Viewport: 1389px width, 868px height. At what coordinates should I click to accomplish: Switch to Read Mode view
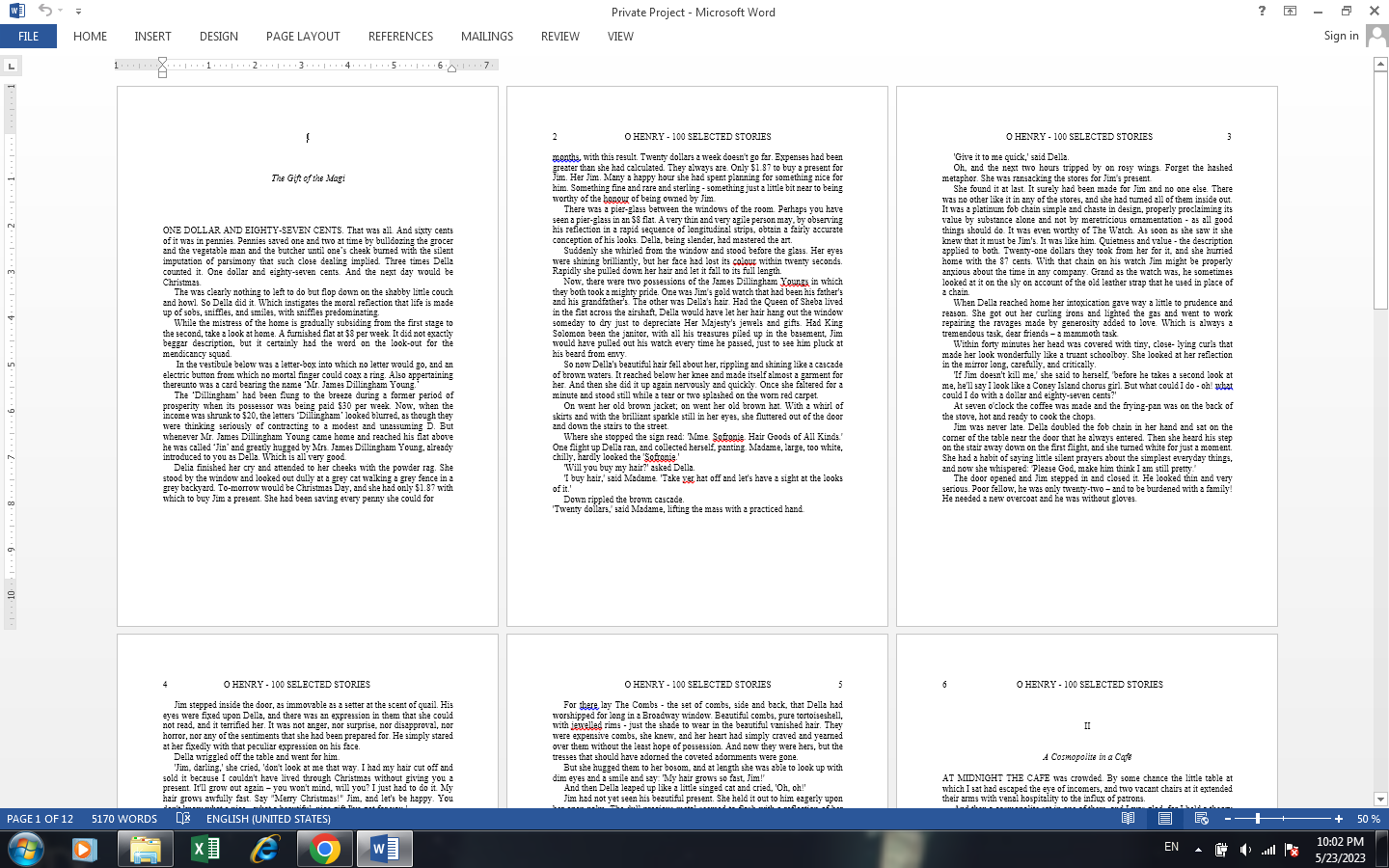click(x=1128, y=819)
